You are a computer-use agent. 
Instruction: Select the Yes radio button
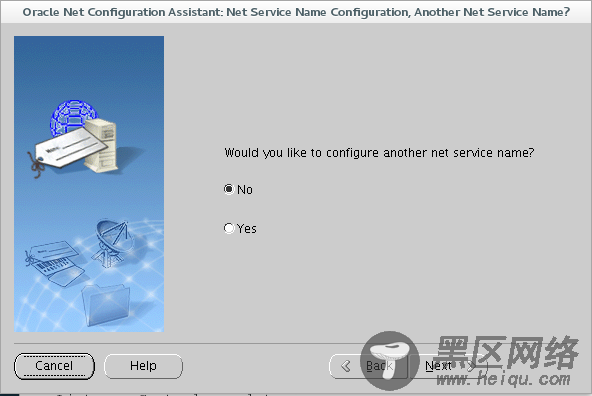(x=229, y=228)
